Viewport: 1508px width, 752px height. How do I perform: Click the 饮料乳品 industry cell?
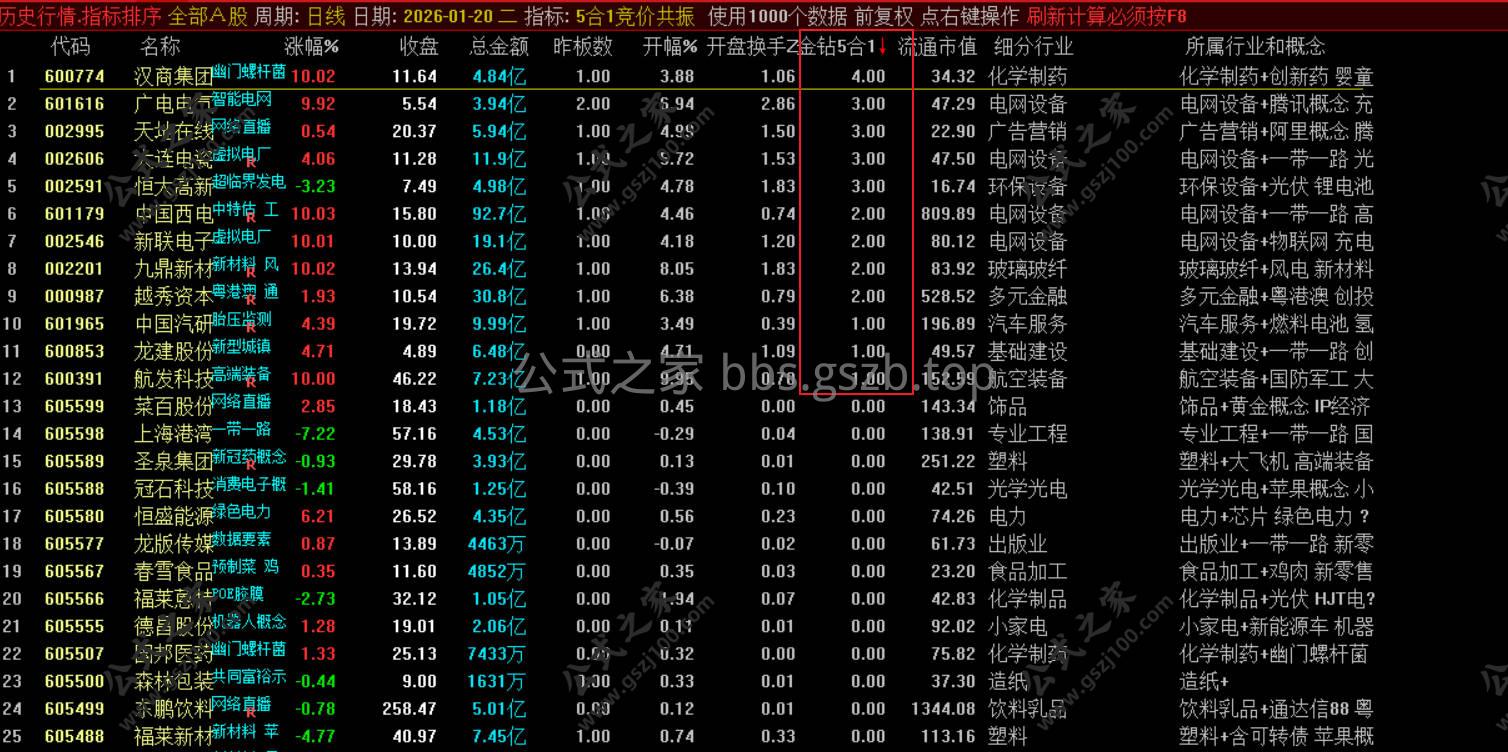click(x=1027, y=709)
